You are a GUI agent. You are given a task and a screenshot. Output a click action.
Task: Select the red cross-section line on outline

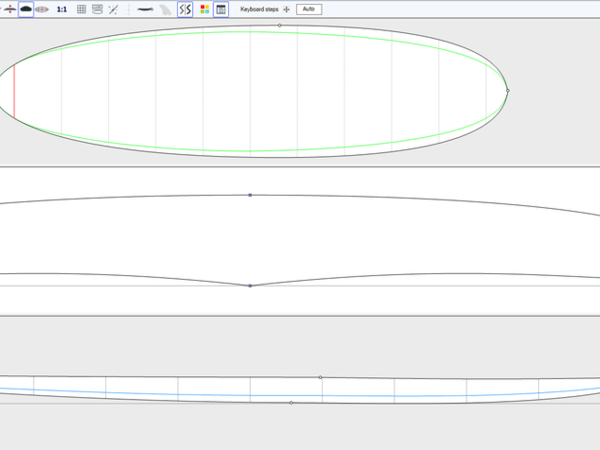(x=14, y=90)
